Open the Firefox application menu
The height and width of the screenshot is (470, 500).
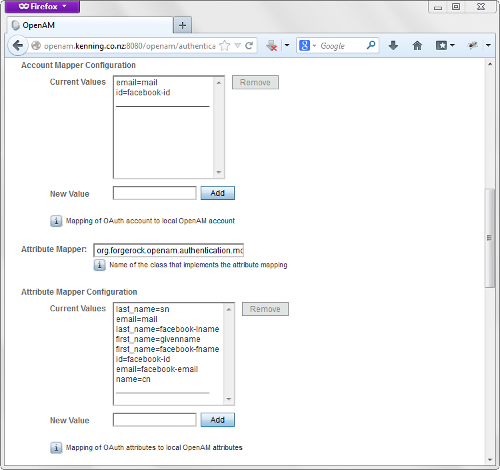tap(42, 6)
